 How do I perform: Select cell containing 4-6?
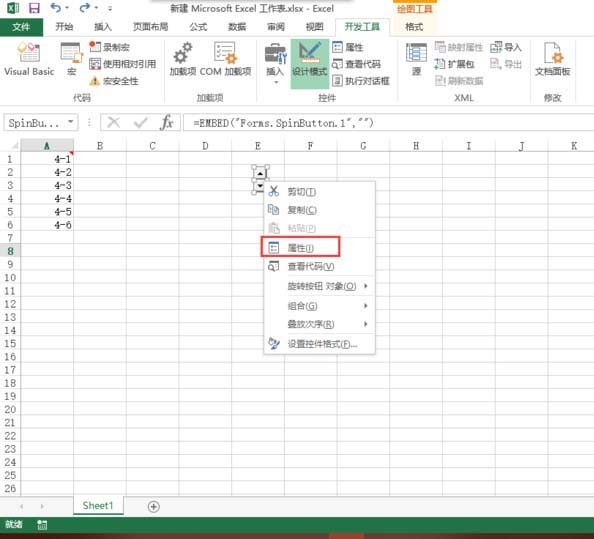pos(47,225)
